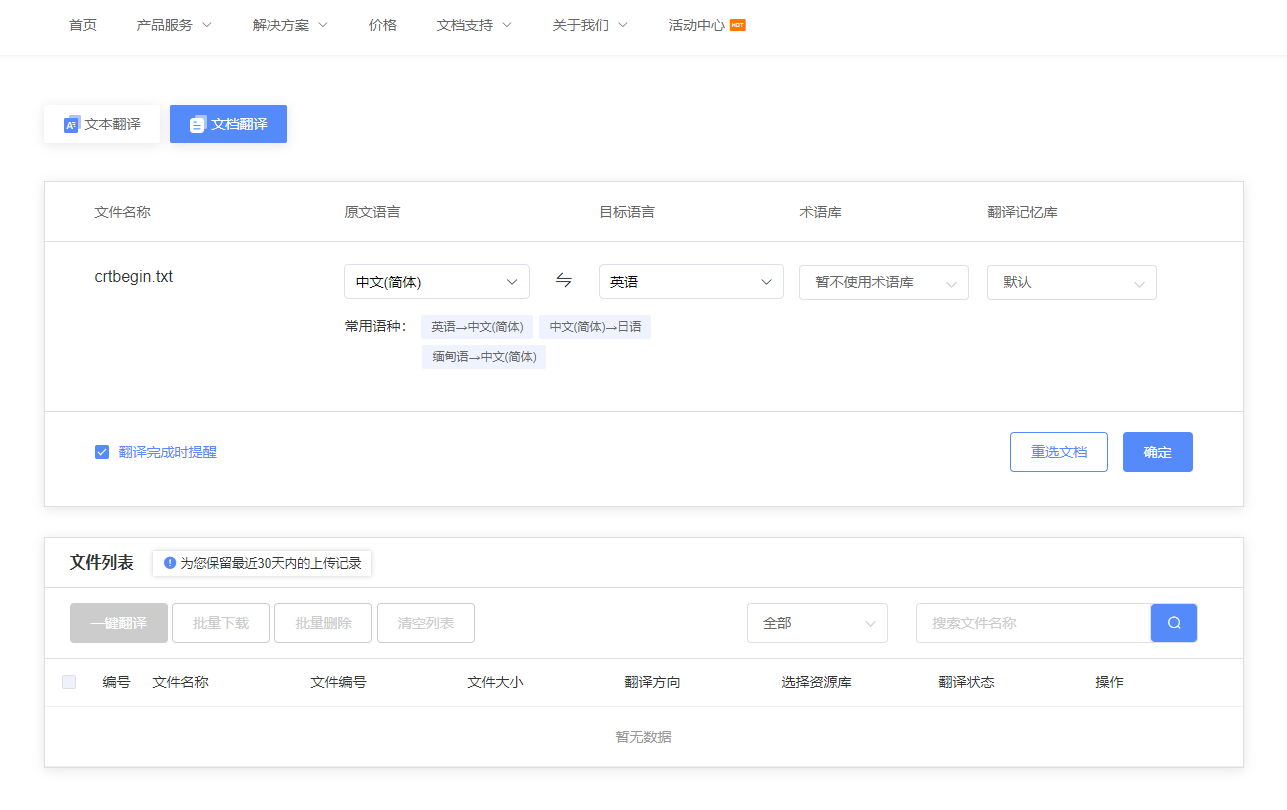The image size is (1287, 810).
Task: Click the magnifier search button
Action: (1174, 623)
